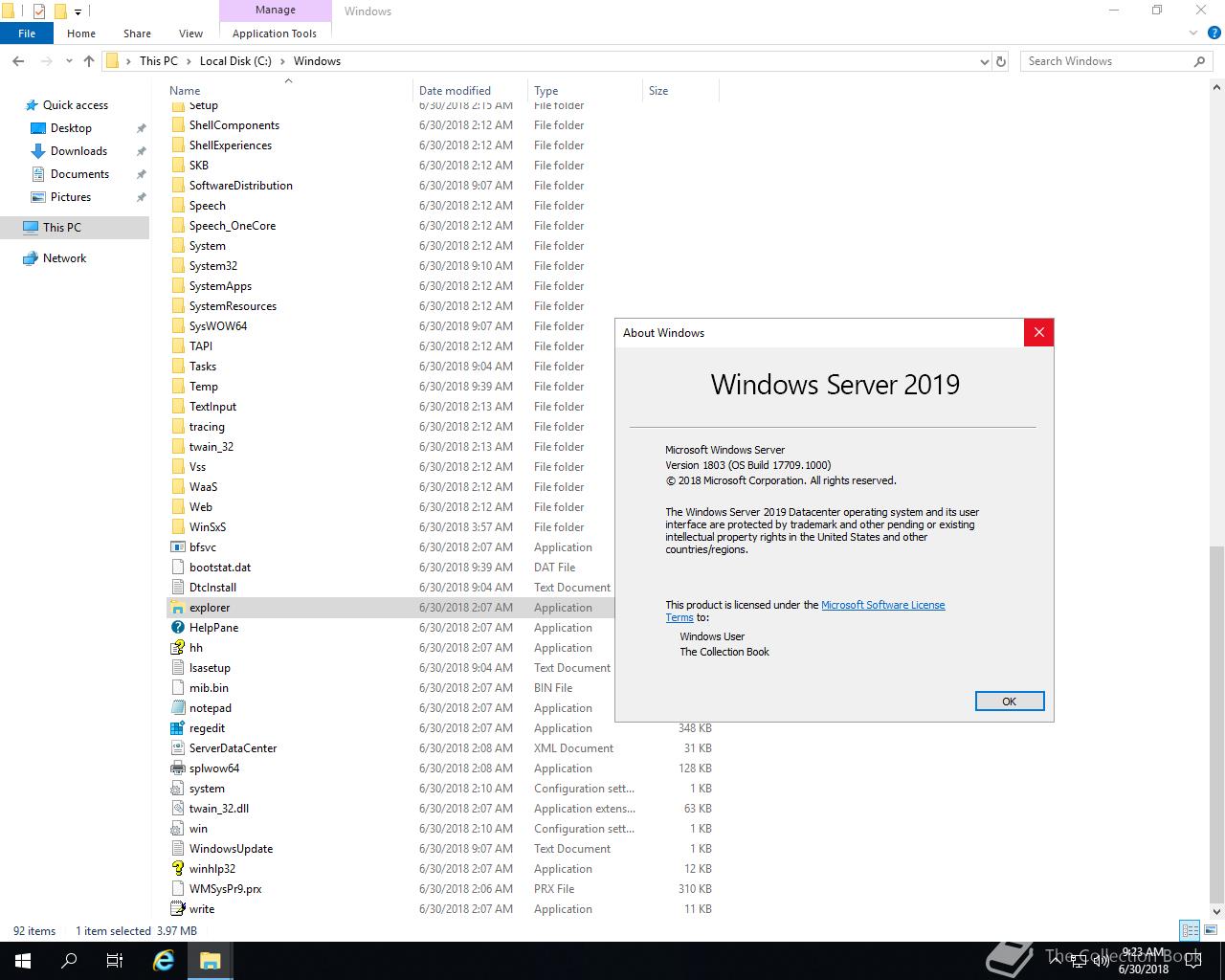Viewport: 1225px width, 980px height.
Task: Select the ServerDataCenter XML file icon
Action: [x=177, y=748]
